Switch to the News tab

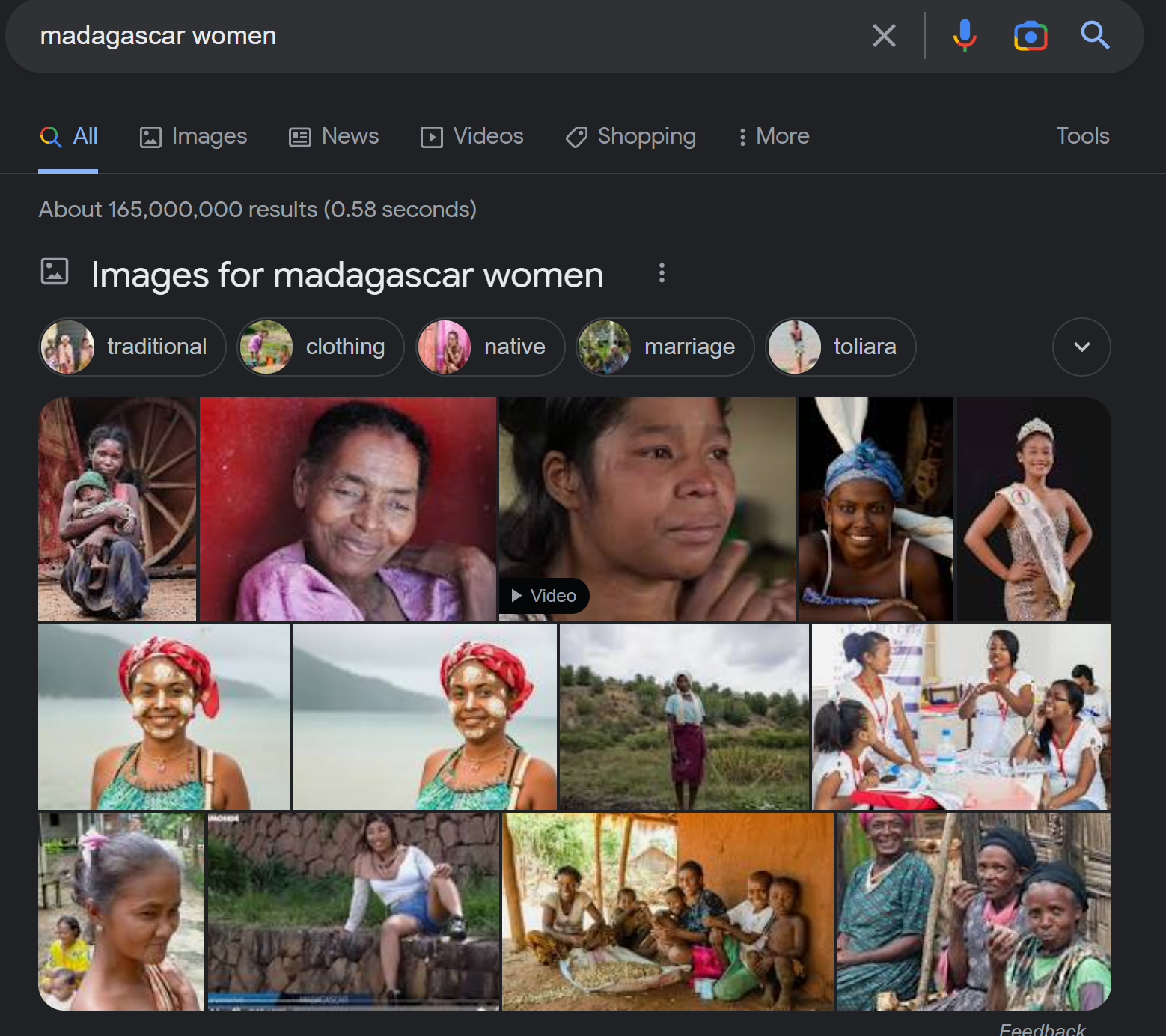[x=334, y=136]
